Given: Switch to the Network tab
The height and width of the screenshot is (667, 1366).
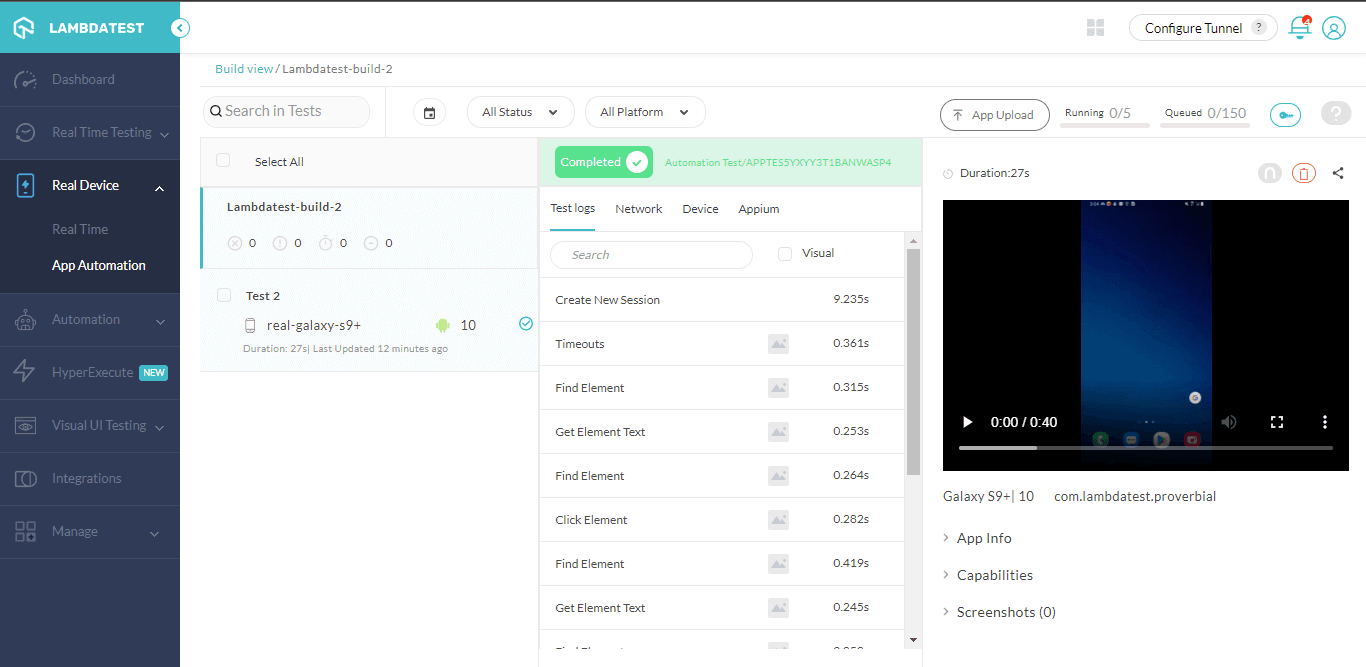Looking at the screenshot, I should coord(638,208).
